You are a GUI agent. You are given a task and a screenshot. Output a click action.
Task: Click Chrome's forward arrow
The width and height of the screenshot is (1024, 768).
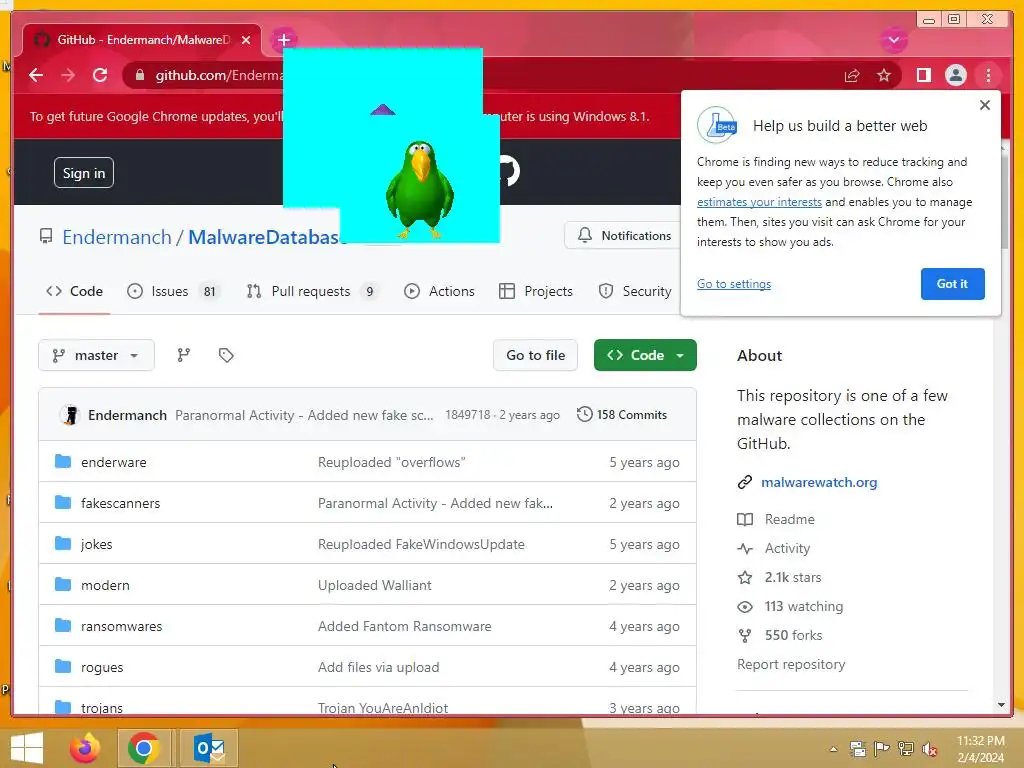68,75
